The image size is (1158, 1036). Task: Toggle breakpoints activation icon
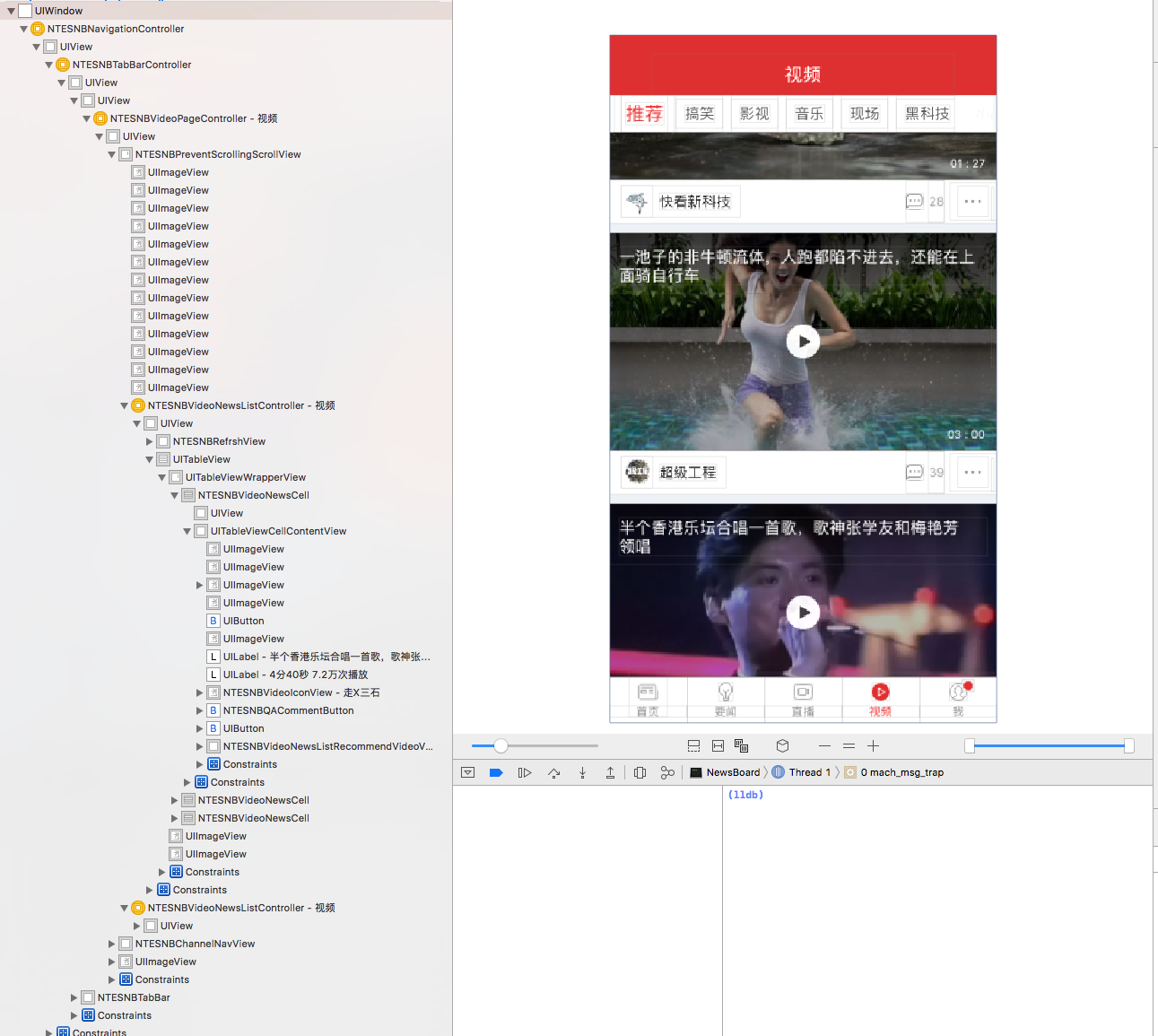tap(496, 772)
